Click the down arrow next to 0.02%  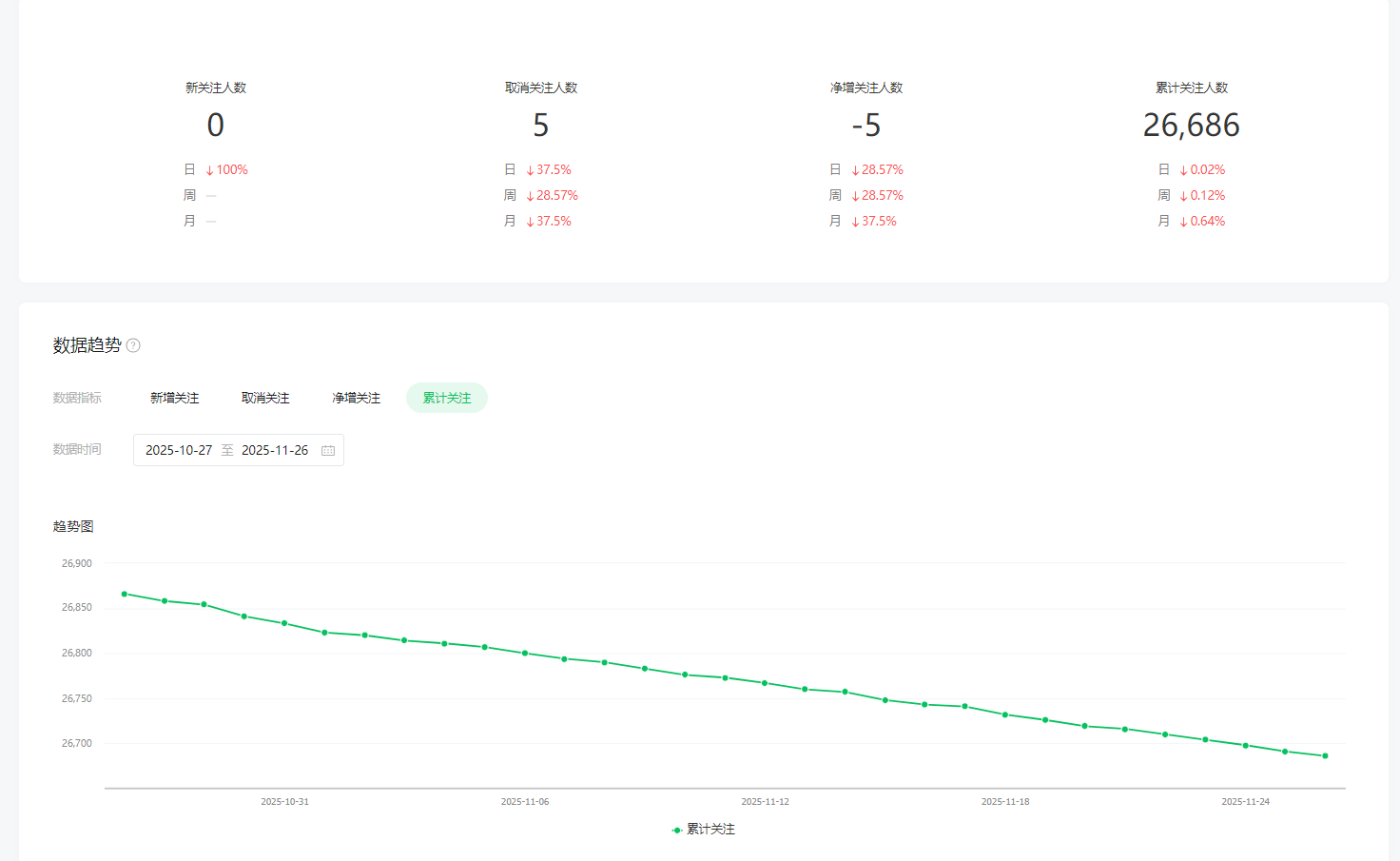(x=1183, y=170)
